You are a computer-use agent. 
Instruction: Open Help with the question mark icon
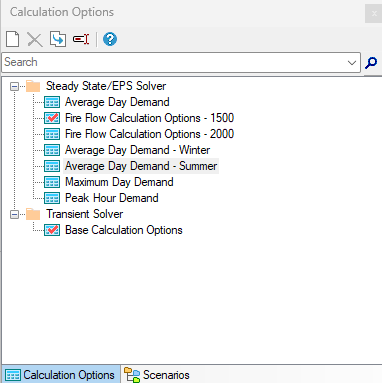(110, 39)
